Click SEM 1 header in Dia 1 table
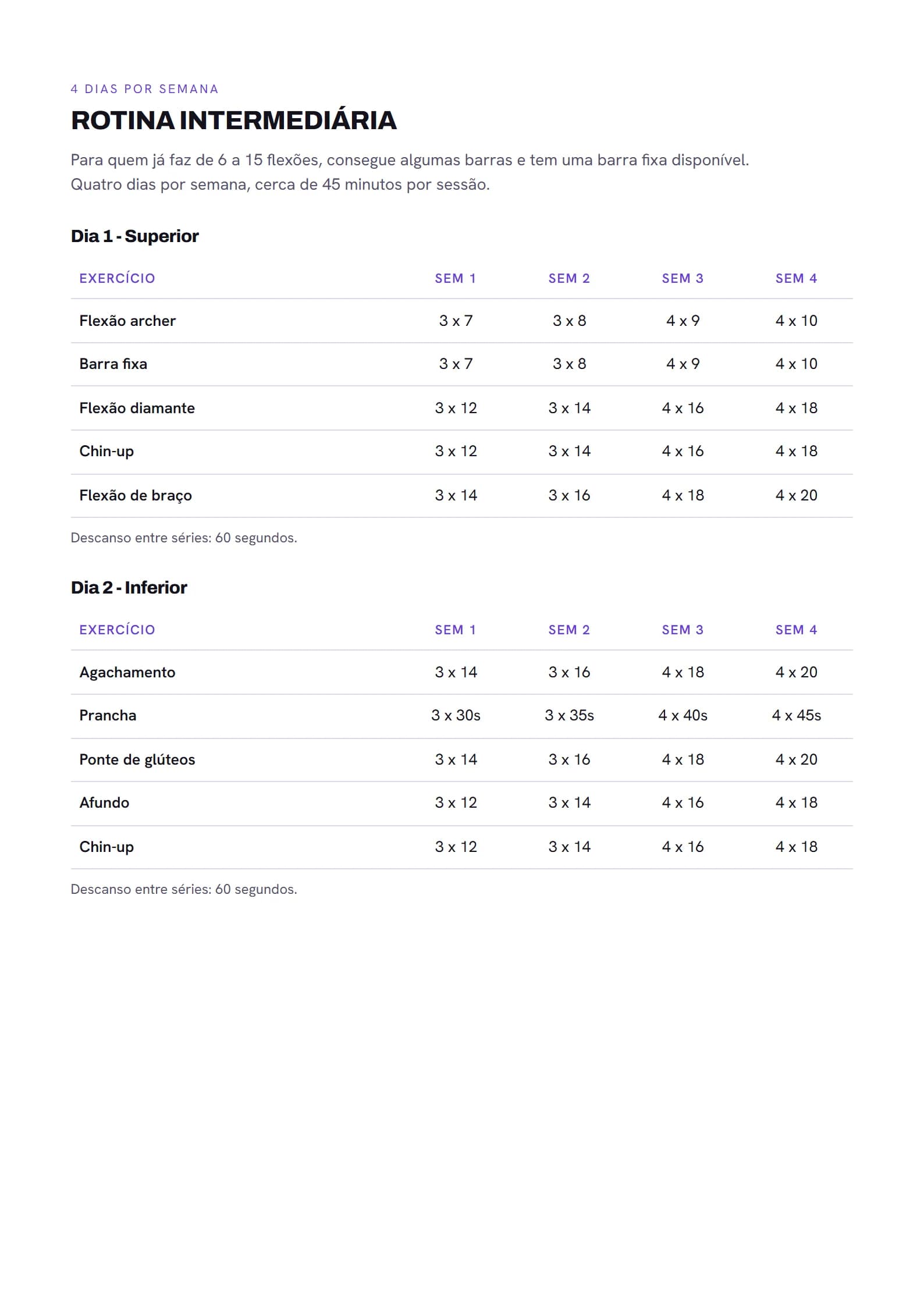 coord(456,278)
